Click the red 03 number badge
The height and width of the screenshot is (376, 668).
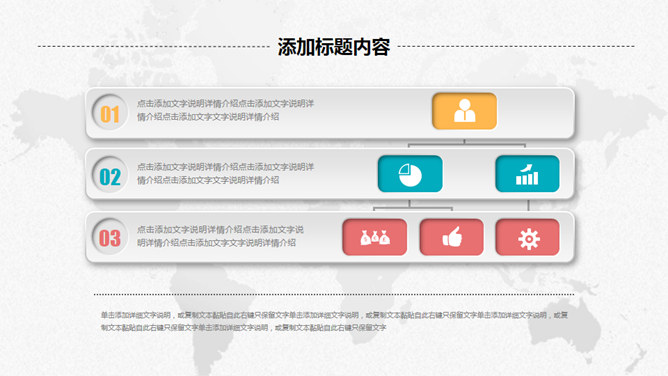coord(110,237)
